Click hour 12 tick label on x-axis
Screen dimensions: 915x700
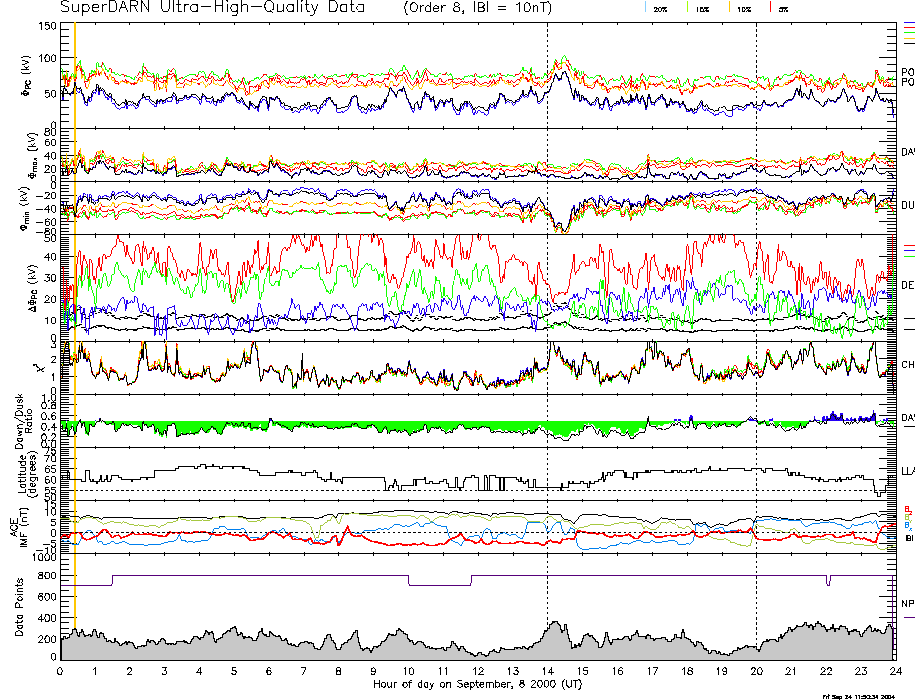point(477,671)
